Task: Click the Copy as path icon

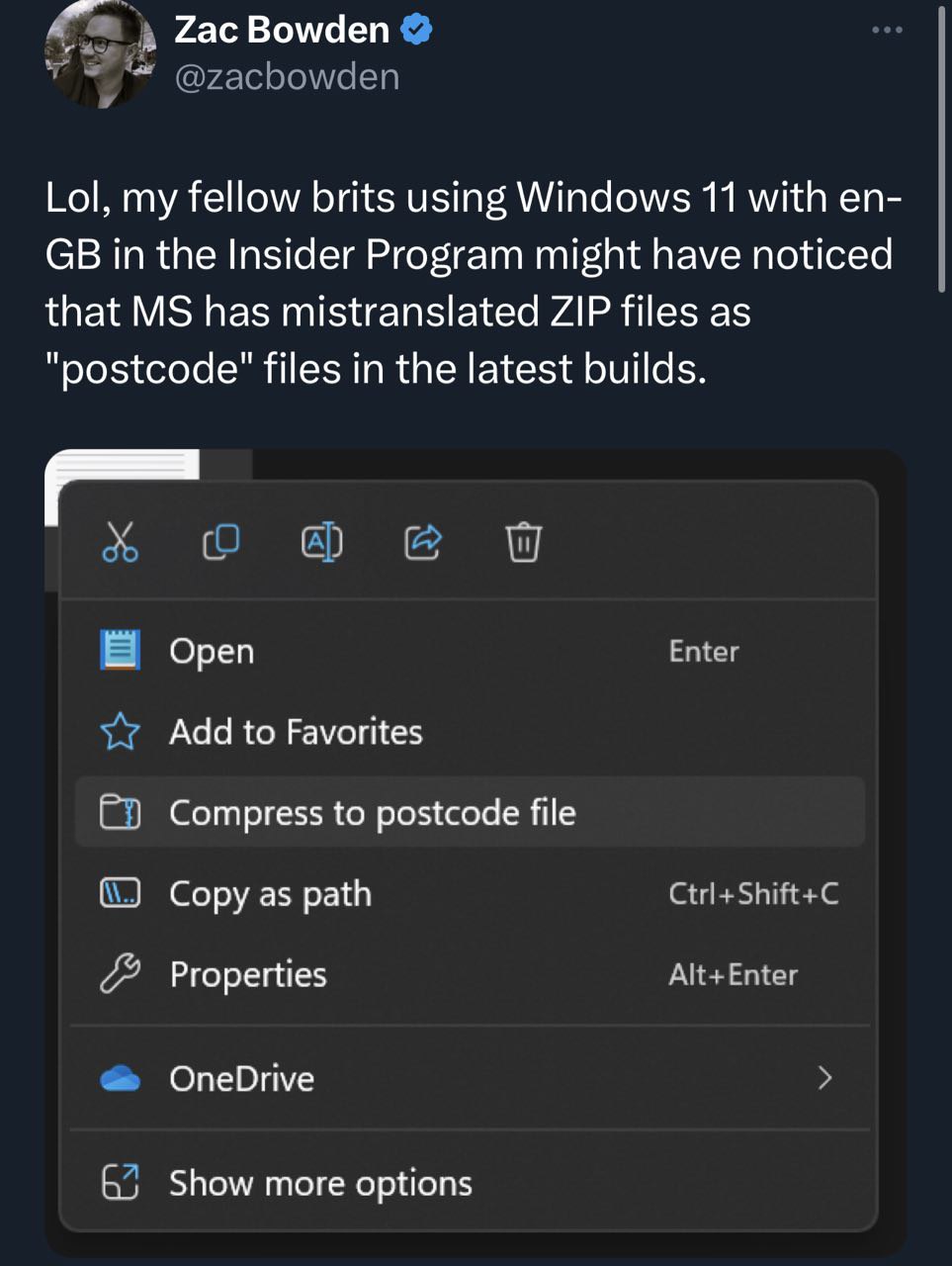Action: point(121,894)
